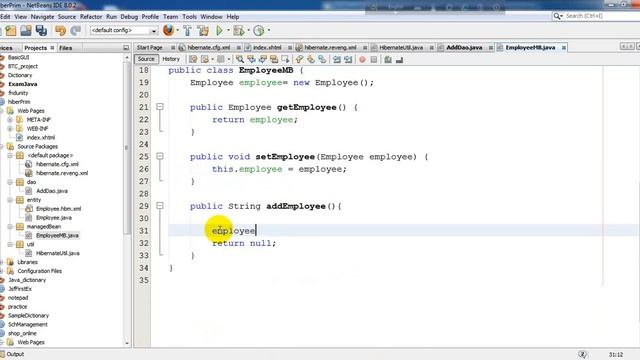
Task: Click the Firefox browser icon in toolbar
Action: (x=168, y=30)
